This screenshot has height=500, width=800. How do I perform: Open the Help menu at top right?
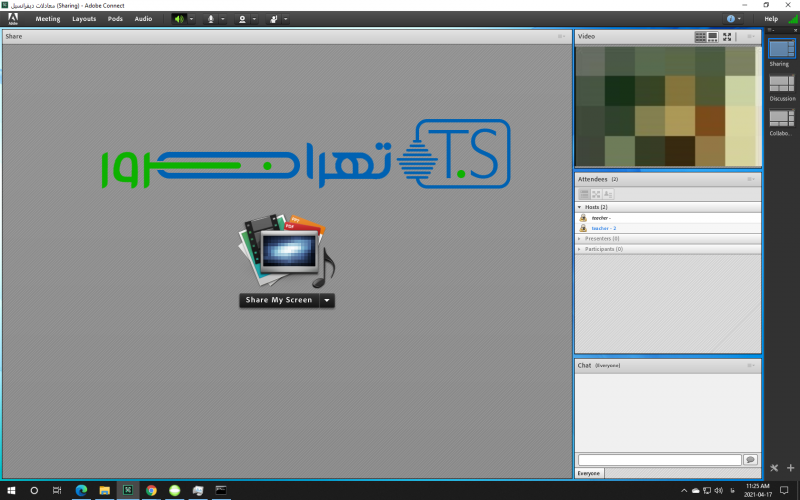pos(771,19)
